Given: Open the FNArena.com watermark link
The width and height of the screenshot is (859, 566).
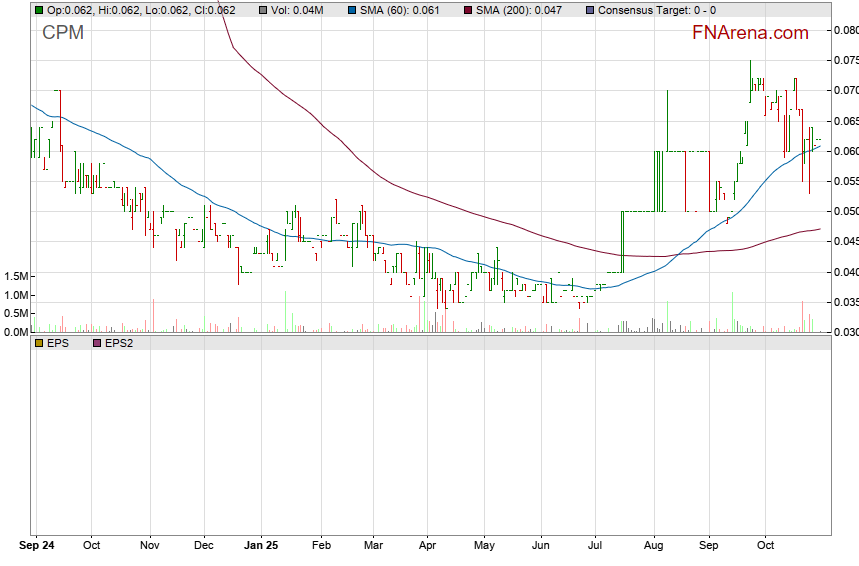Looking at the screenshot, I should [750, 33].
